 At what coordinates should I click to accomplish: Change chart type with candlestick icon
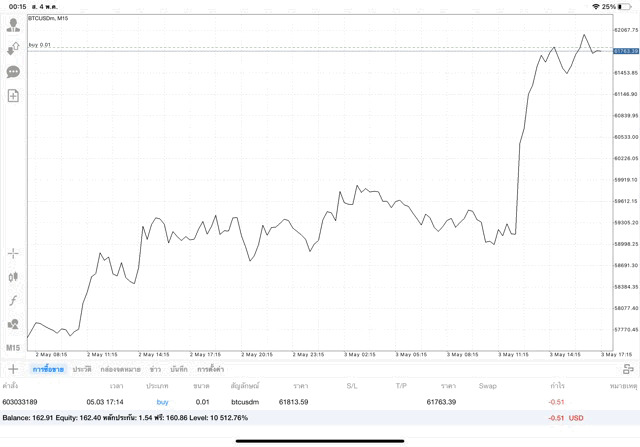13,277
